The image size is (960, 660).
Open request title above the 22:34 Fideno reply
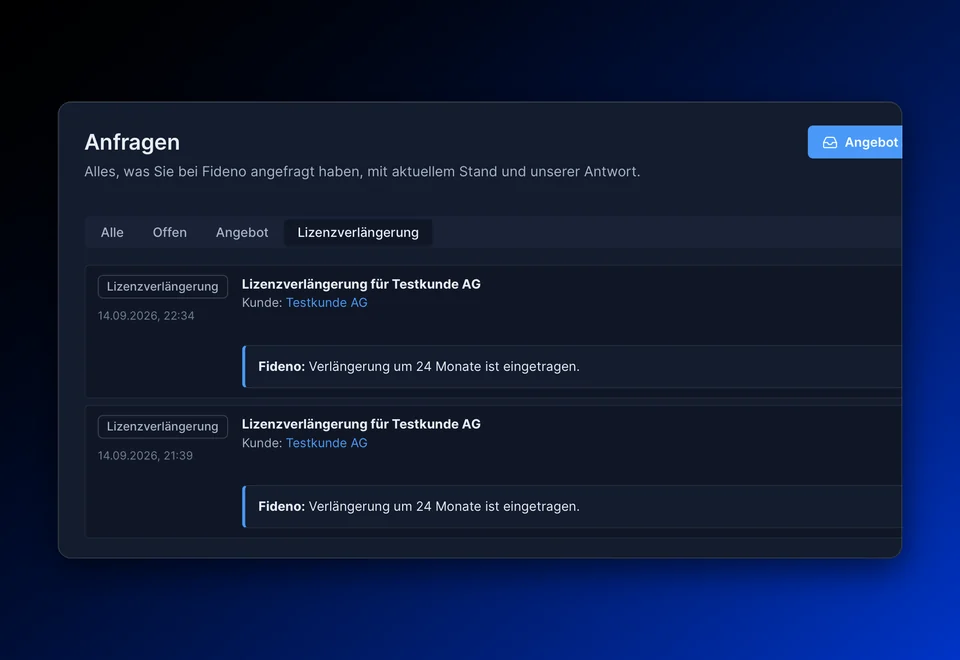(x=361, y=284)
